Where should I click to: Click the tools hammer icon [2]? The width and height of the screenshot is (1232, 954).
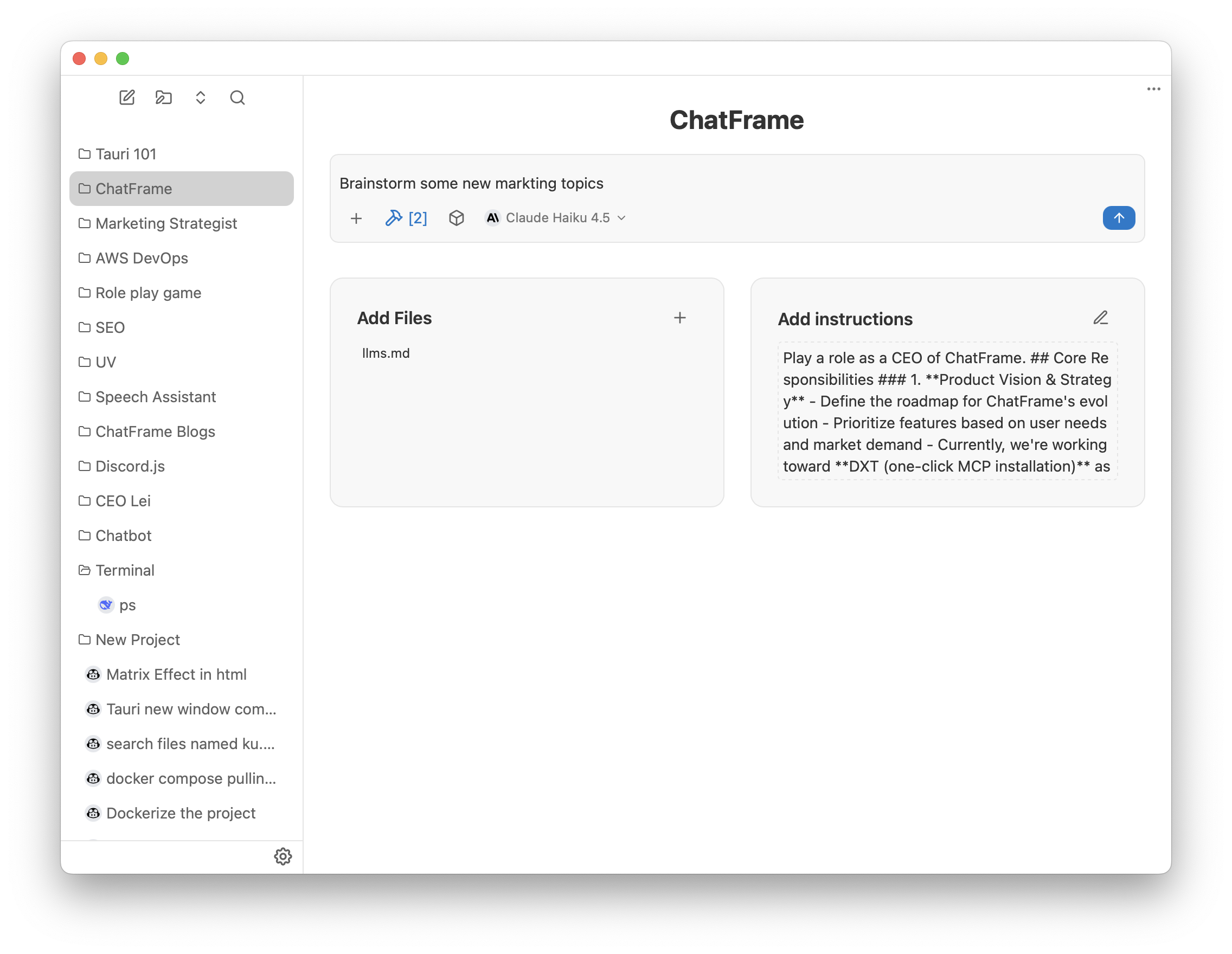pyautogui.click(x=406, y=218)
